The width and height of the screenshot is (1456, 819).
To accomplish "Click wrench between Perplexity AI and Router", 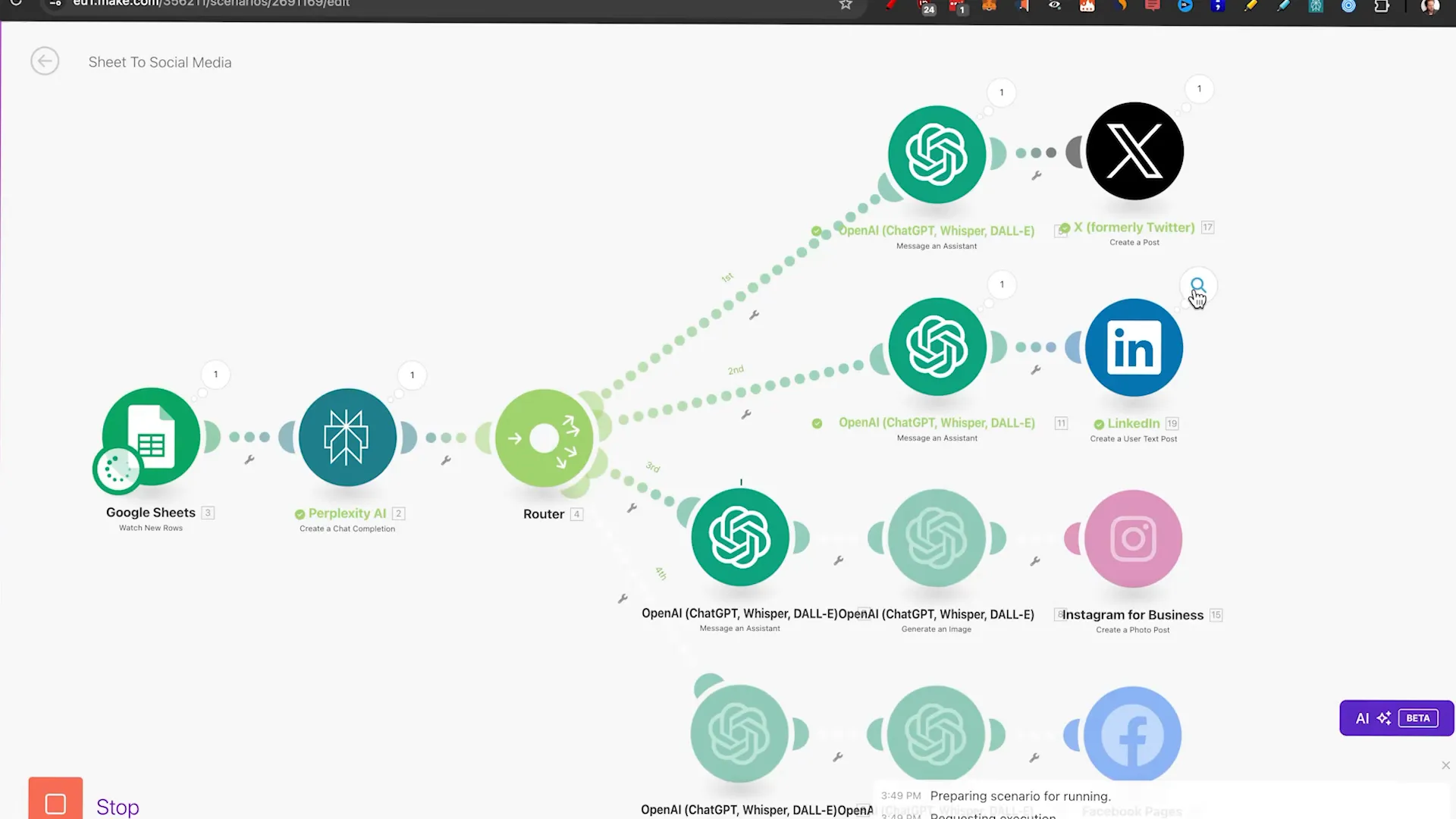I will pyautogui.click(x=446, y=460).
